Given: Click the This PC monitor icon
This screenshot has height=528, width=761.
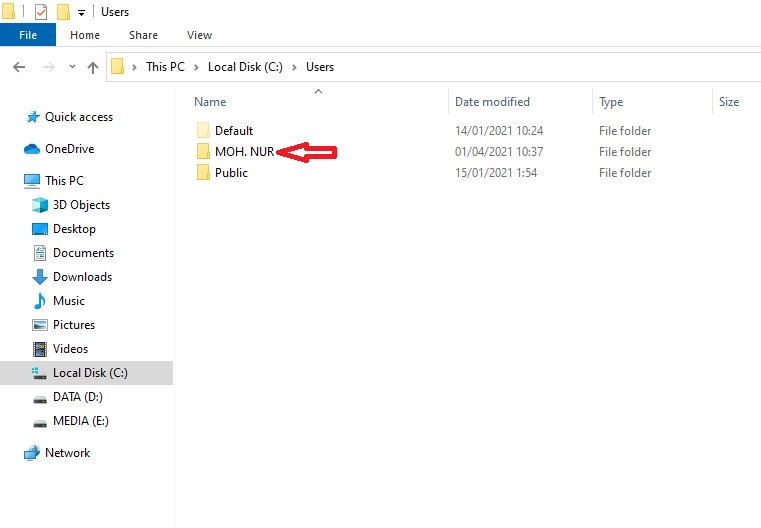Looking at the screenshot, I should click(x=32, y=181).
